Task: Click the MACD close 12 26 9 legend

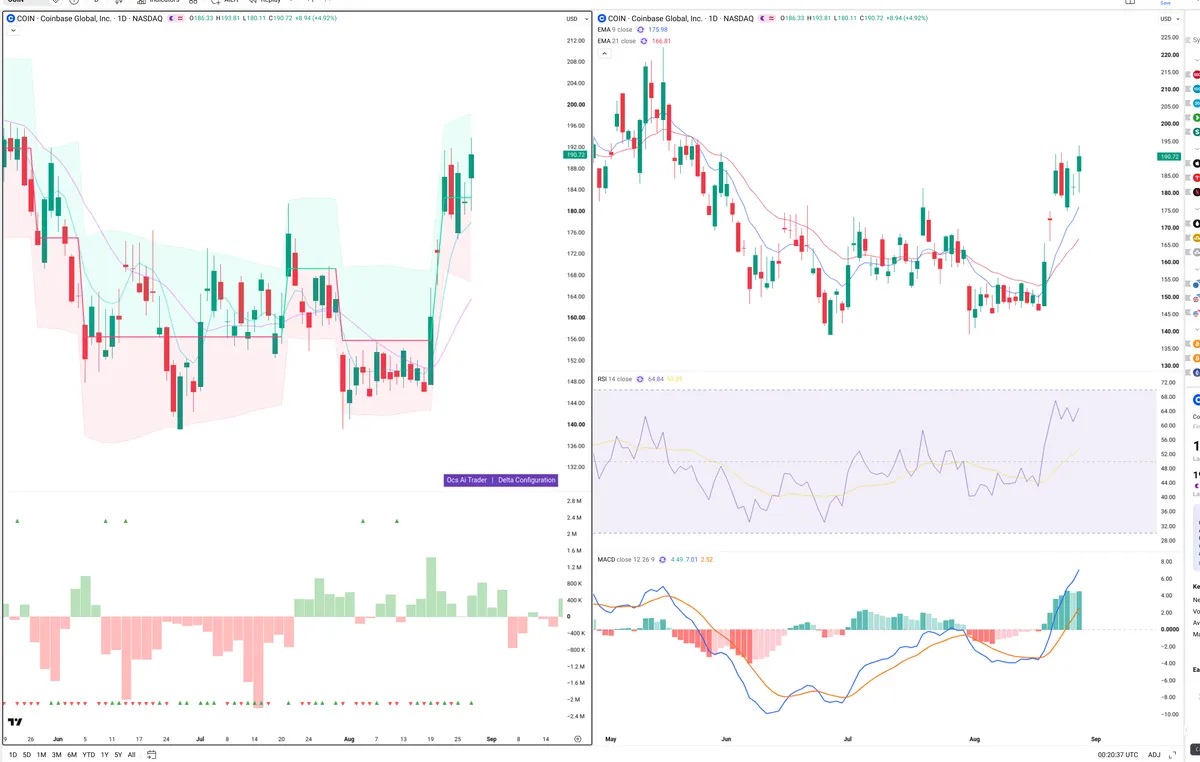Action: (x=626, y=559)
